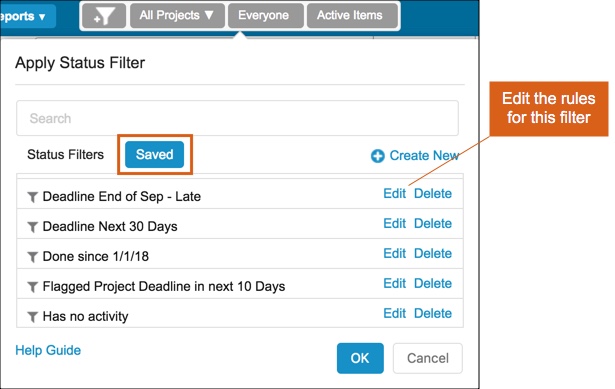Edit the Has no activity filter
Screen dimensions: 615x389
coord(394,313)
